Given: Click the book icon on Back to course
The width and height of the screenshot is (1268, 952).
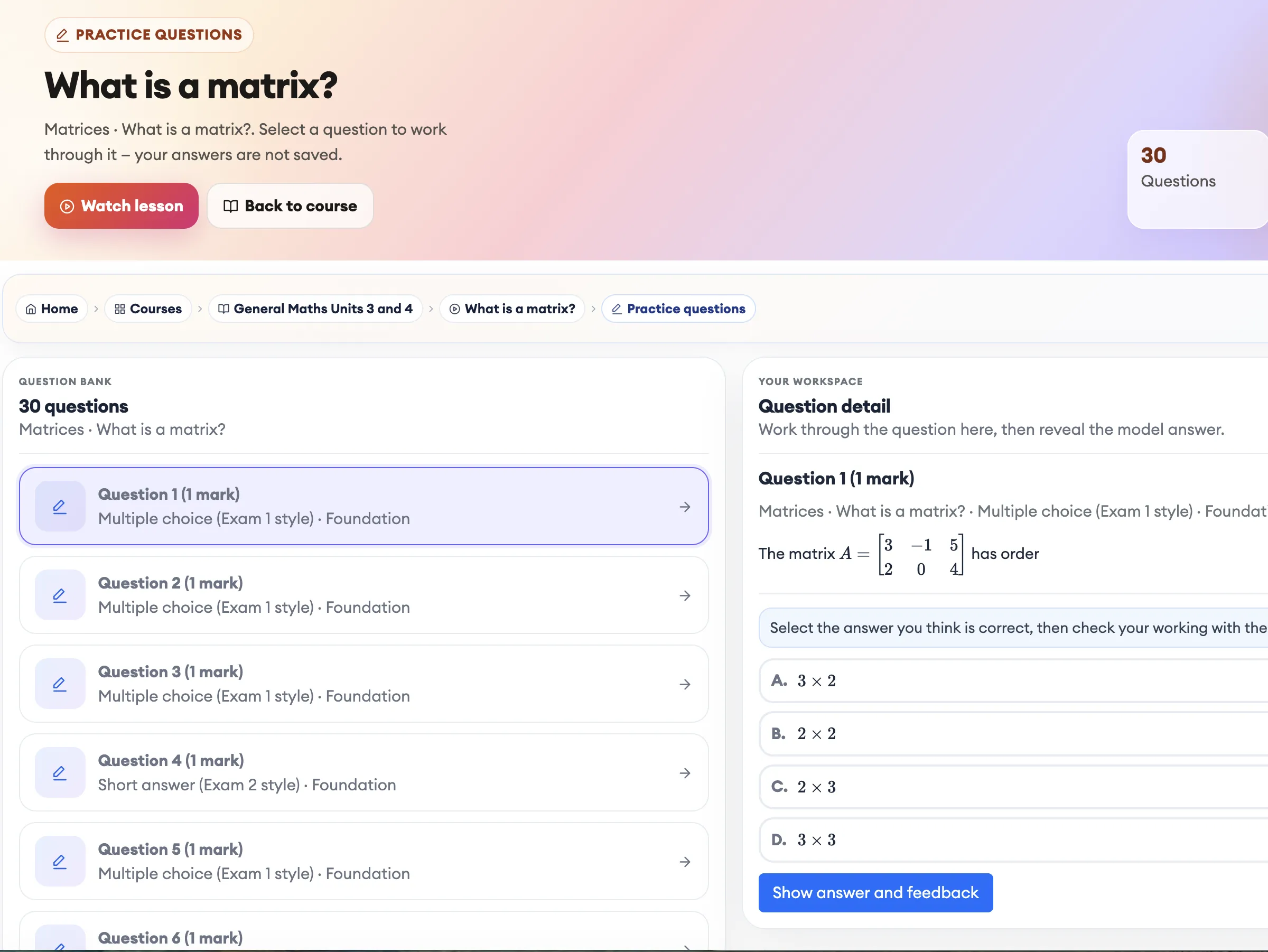Looking at the screenshot, I should coord(230,207).
